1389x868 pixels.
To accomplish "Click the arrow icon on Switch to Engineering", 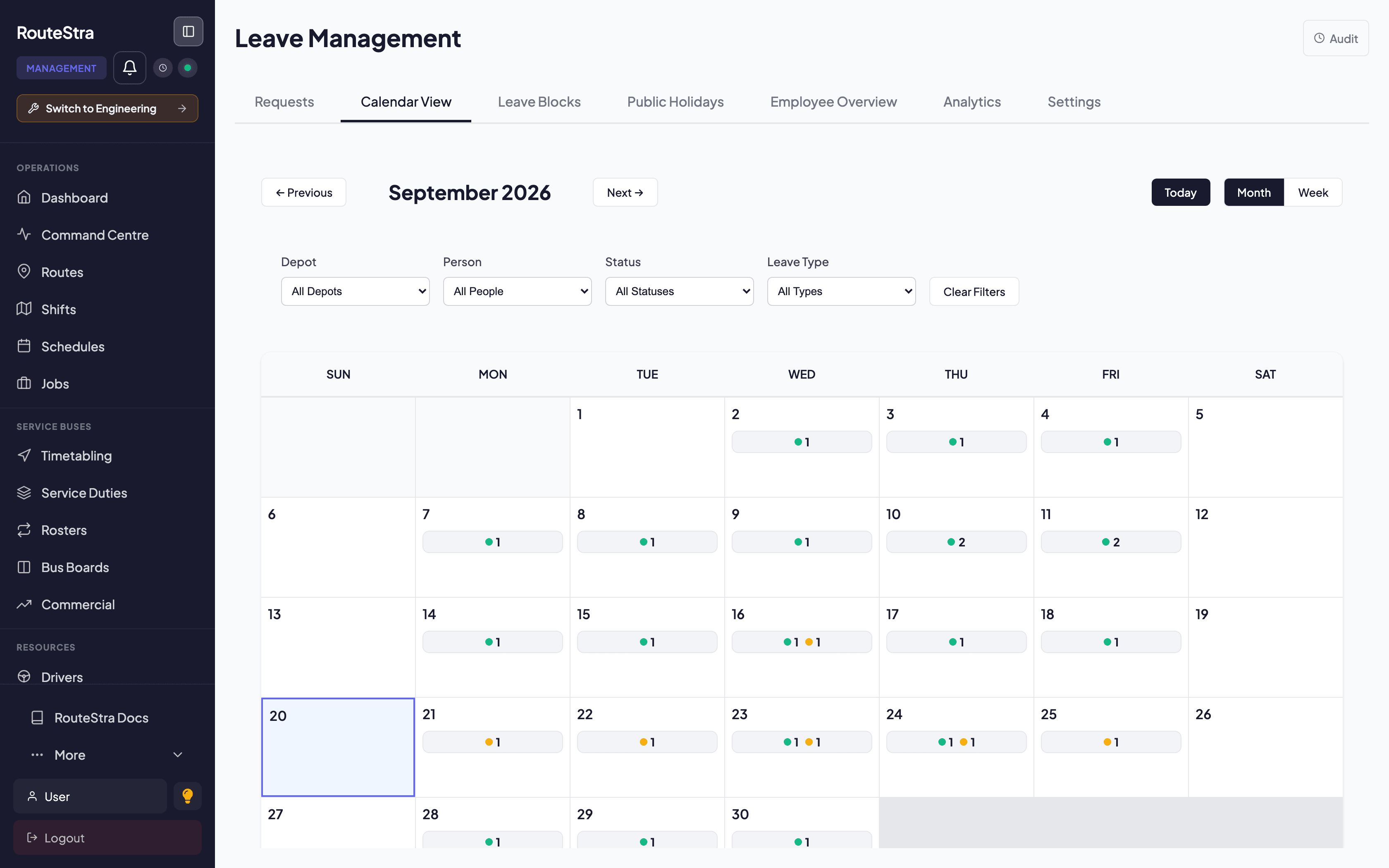I will click(x=183, y=108).
